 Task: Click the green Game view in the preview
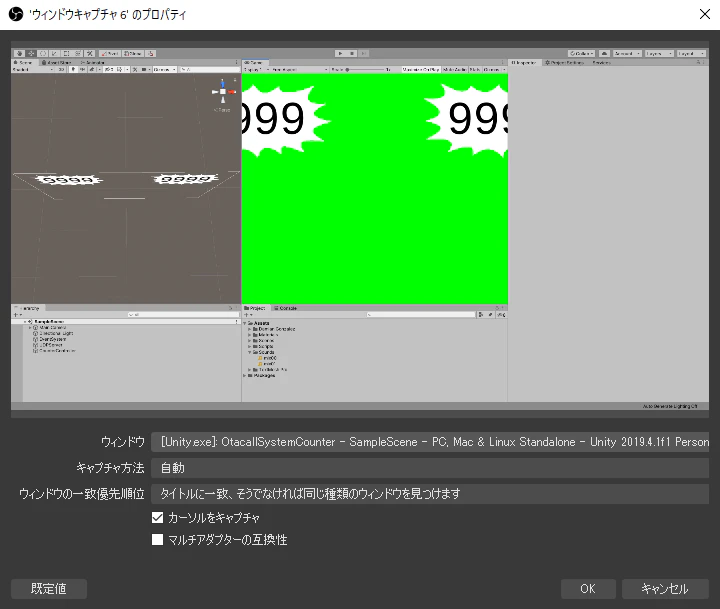(x=375, y=188)
